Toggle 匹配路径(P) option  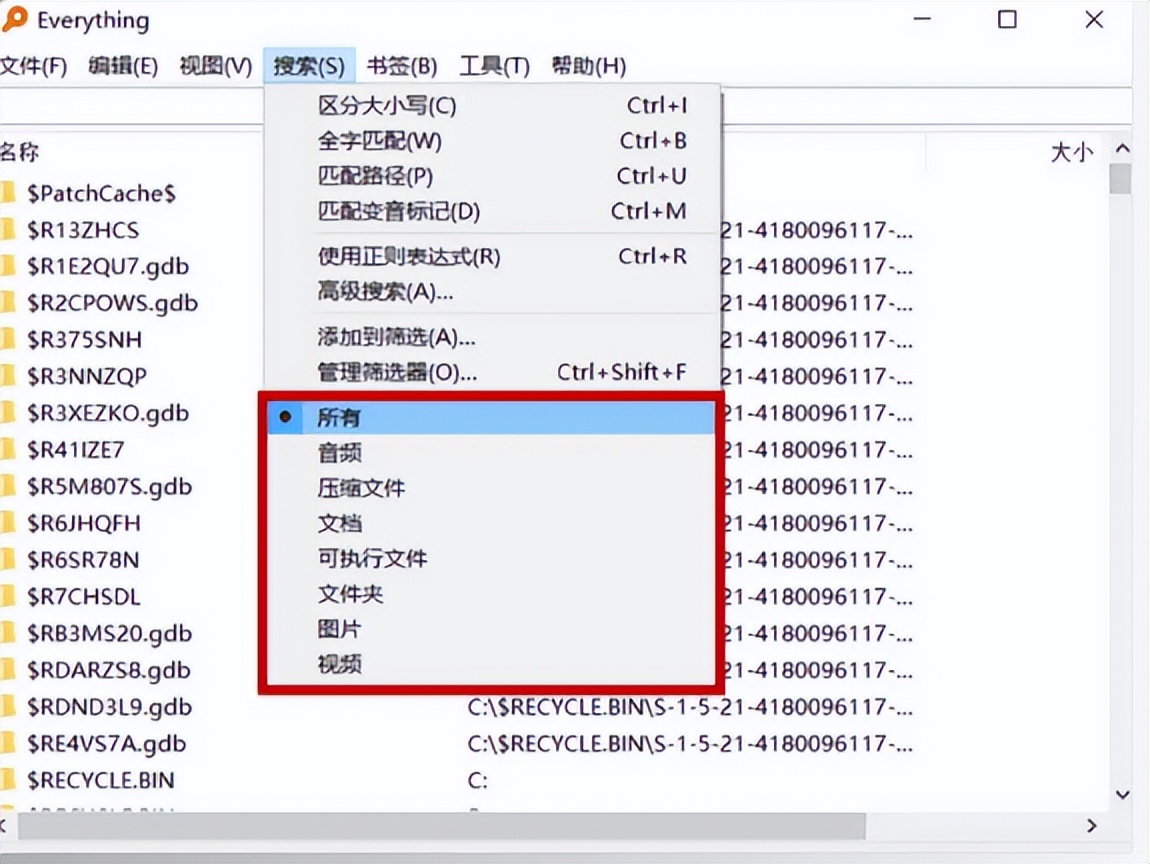[491, 176]
